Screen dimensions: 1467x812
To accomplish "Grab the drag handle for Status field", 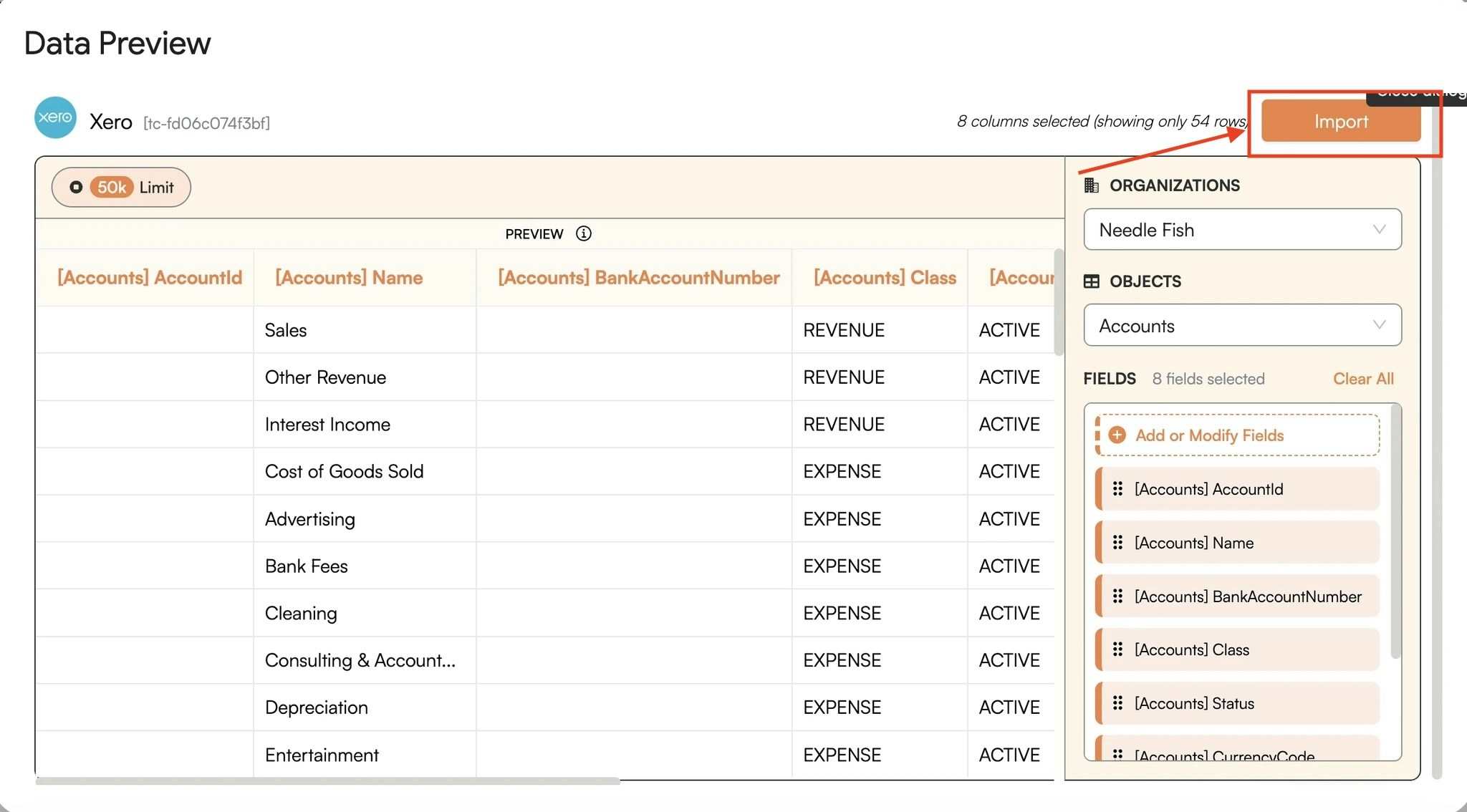I will point(1117,703).
